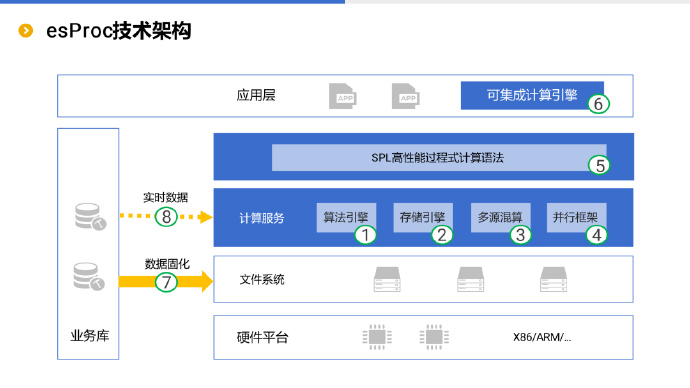Click the circled number 5 marker
The image size is (690, 388).
pos(599,165)
